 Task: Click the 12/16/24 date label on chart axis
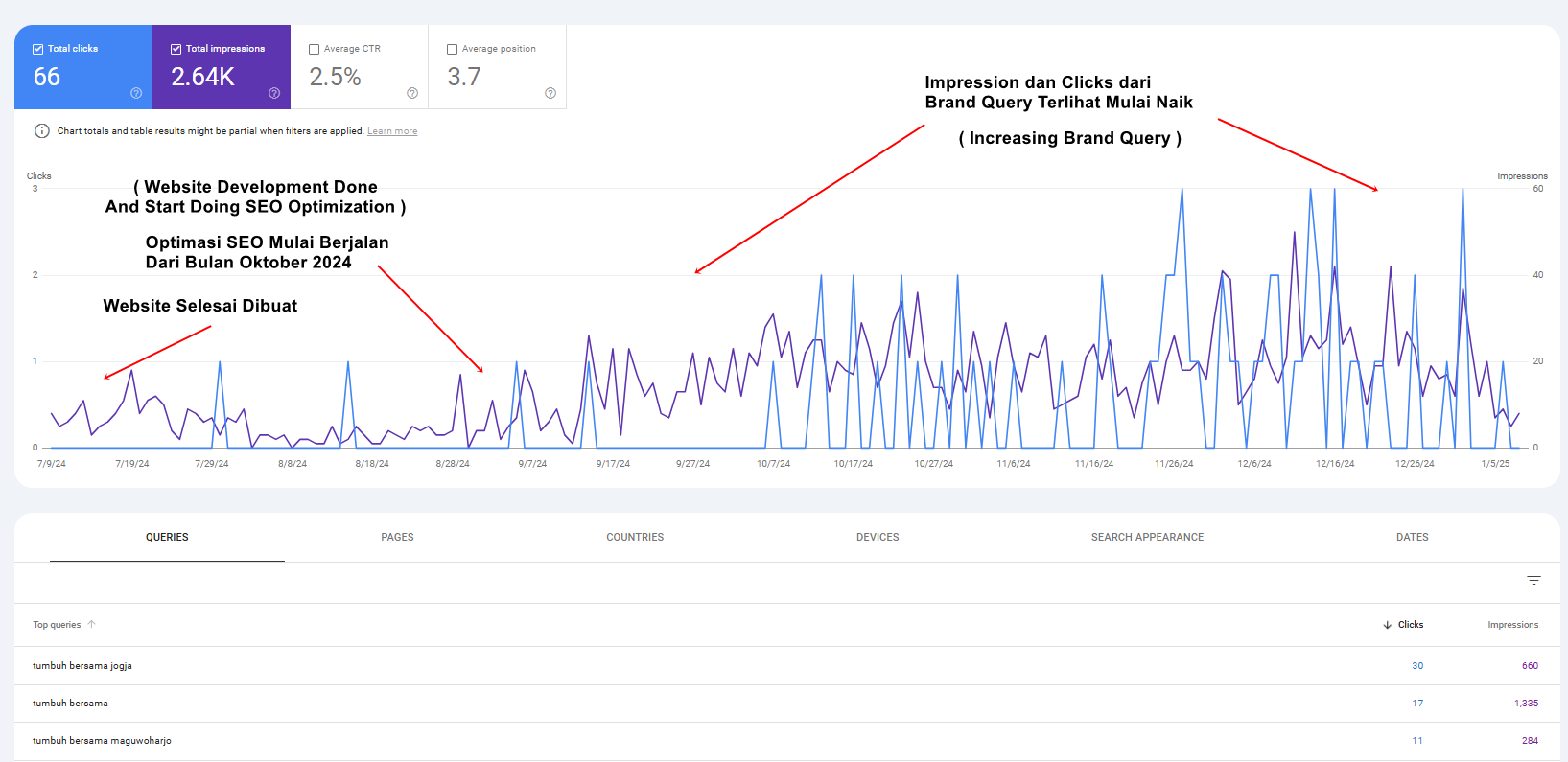(x=1335, y=464)
